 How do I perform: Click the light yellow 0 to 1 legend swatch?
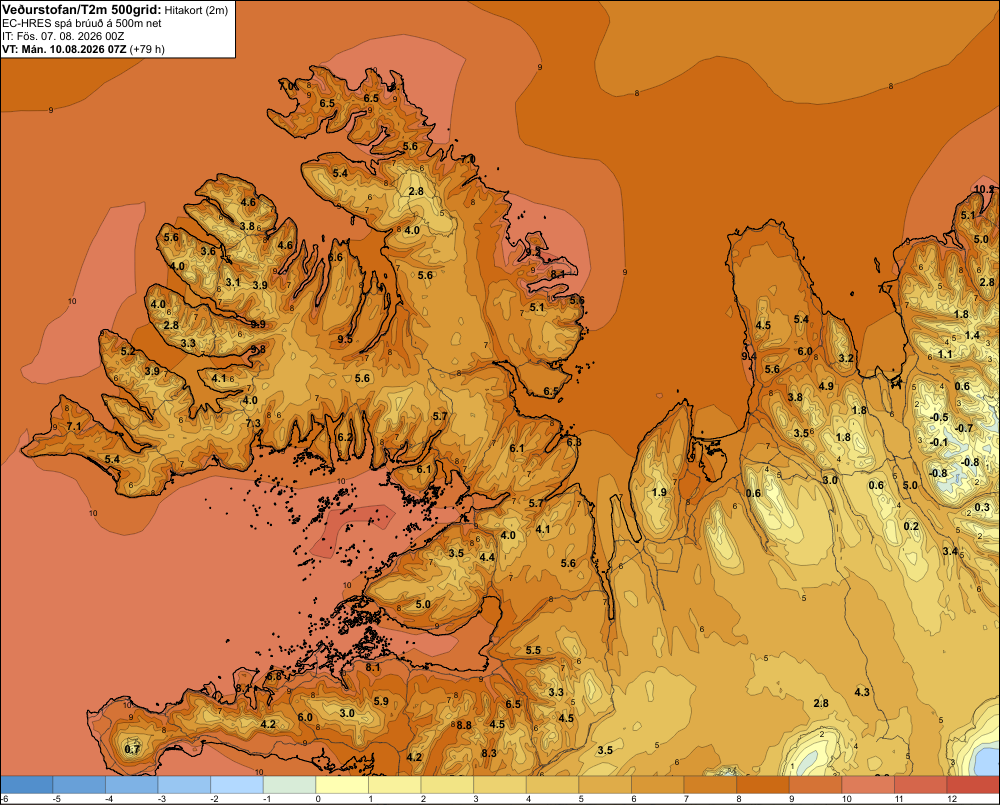pos(342,785)
